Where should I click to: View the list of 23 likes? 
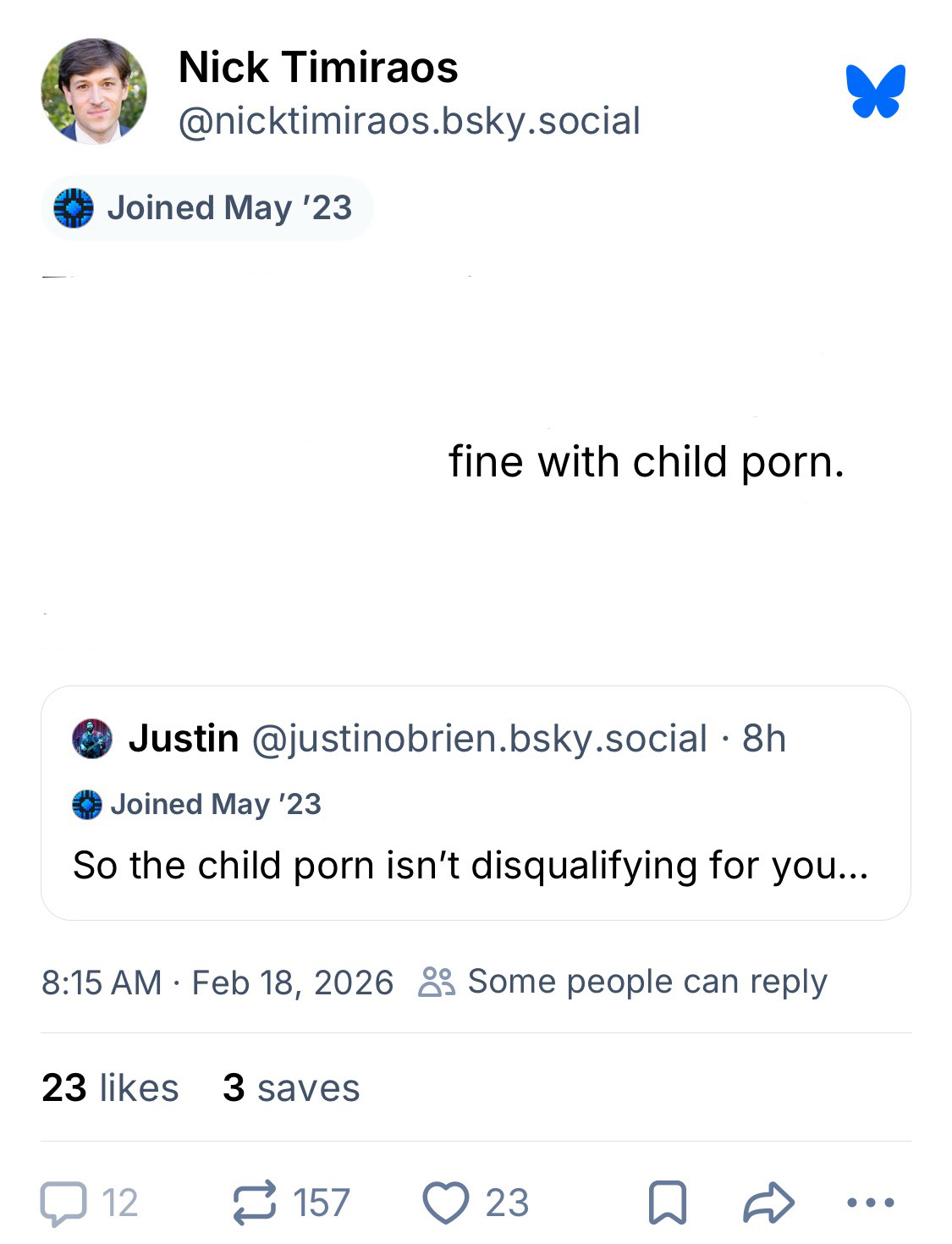110,1088
